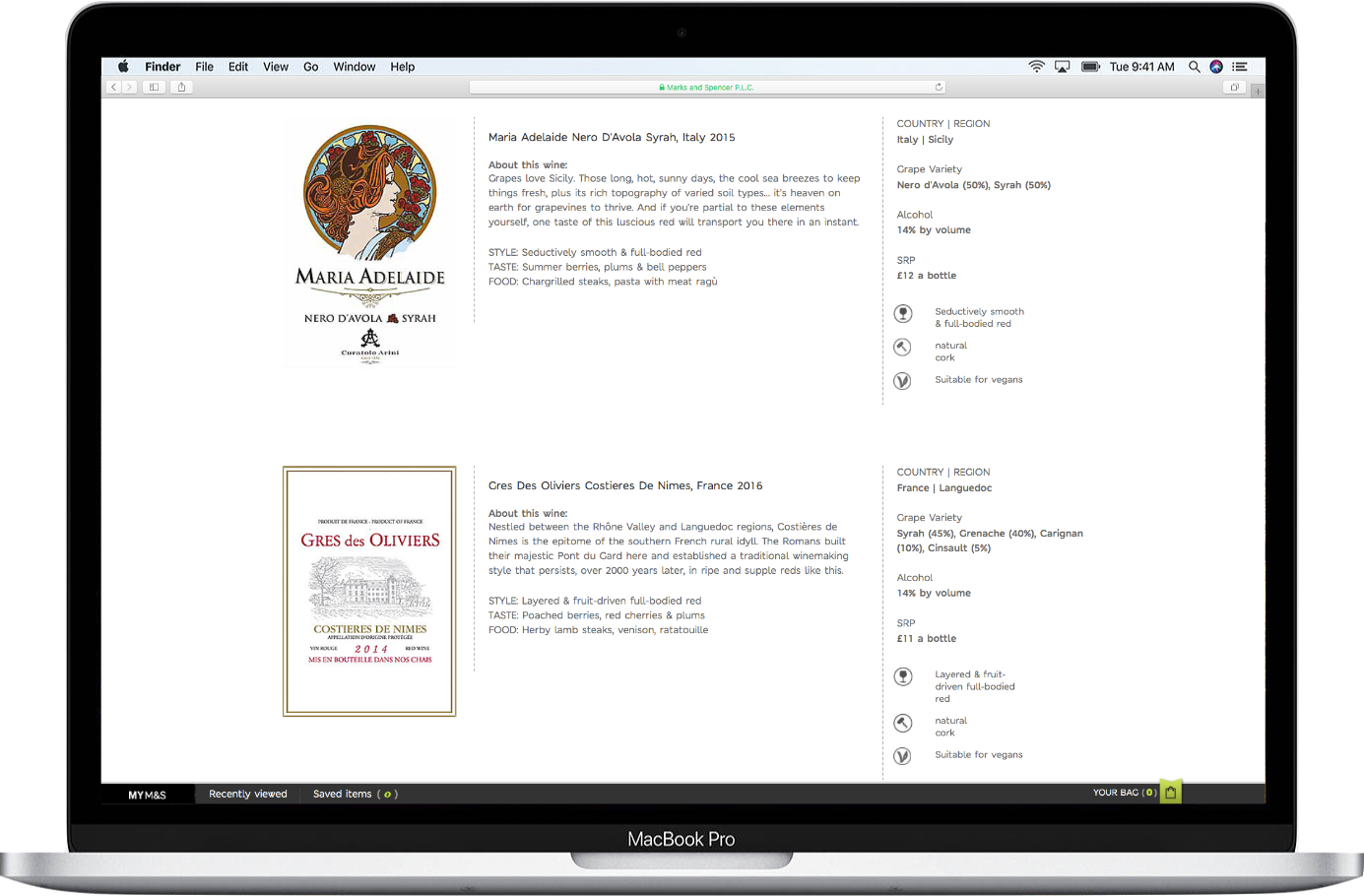Open Spotlight search magnifier
This screenshot has width=1364, height=896.
pyautogui.click(x=1194, y=67)
